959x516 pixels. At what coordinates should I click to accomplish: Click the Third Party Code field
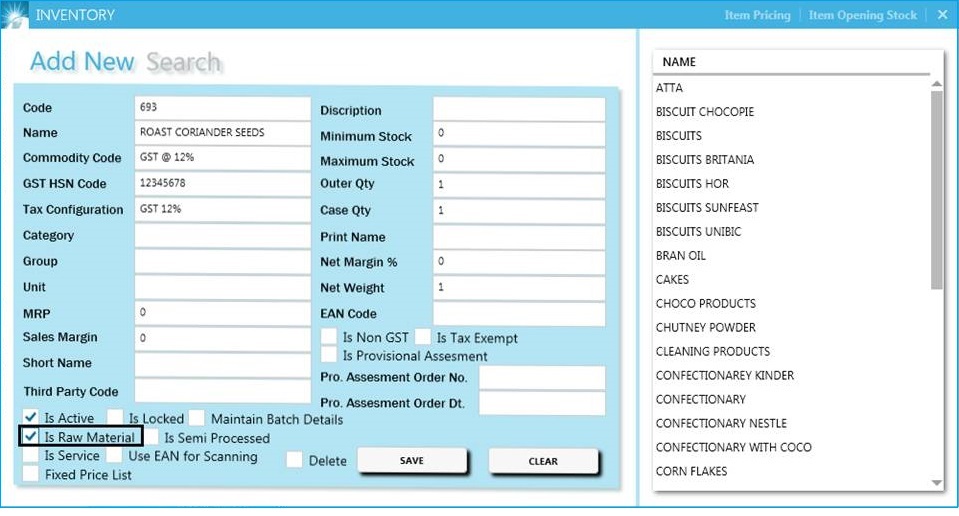[x=223, y=391]
